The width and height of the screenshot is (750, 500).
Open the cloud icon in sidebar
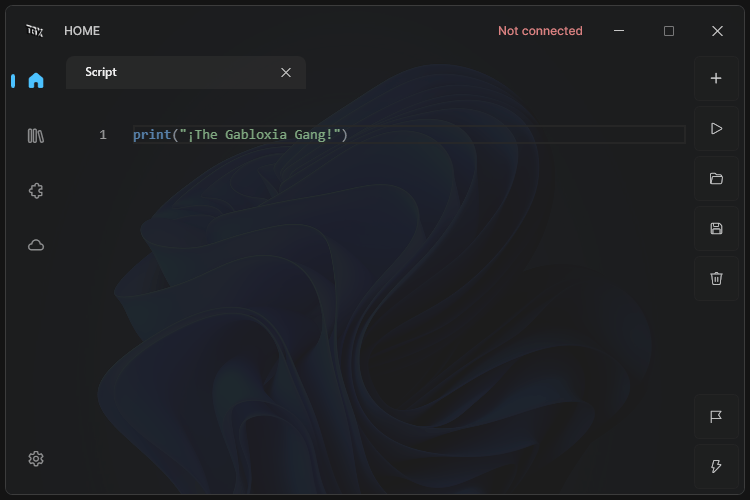coord(36,245)
